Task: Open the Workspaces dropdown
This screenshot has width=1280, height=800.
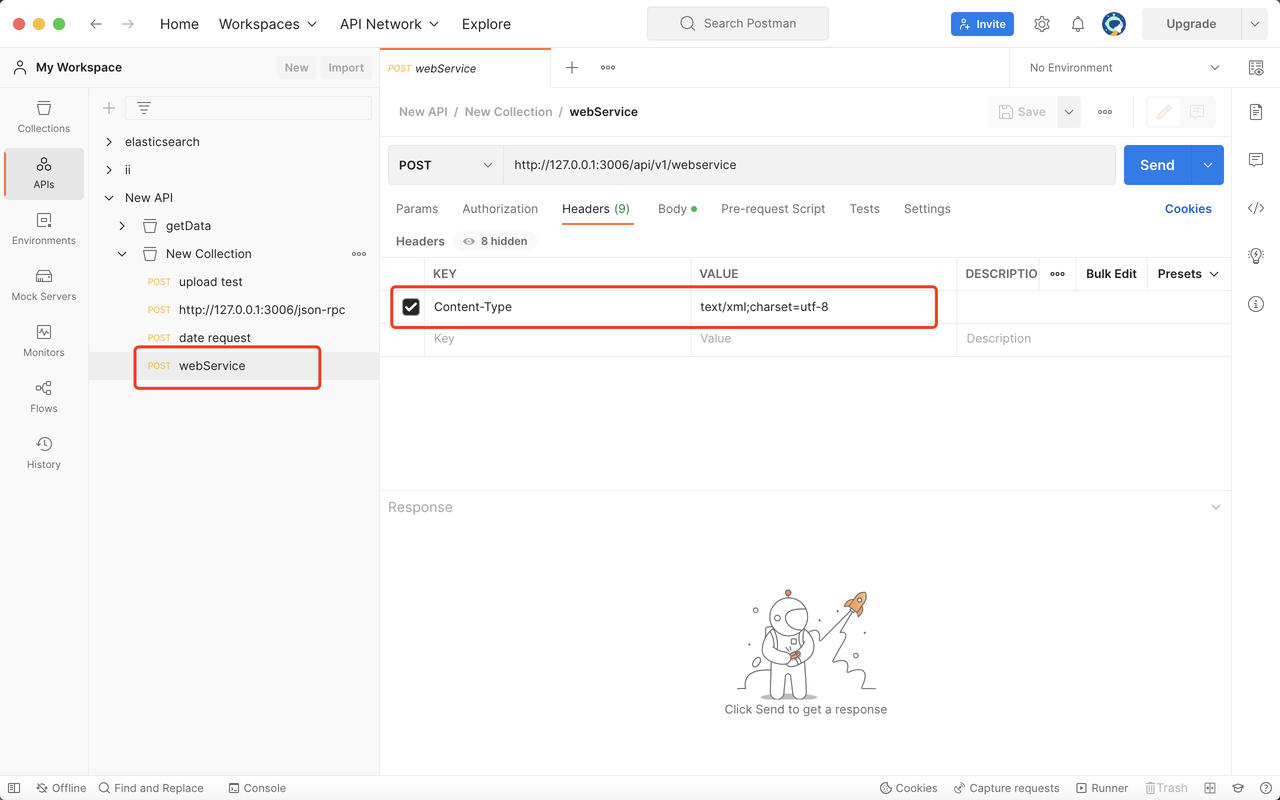Action: pyautogui.click(x=268, y=24)
